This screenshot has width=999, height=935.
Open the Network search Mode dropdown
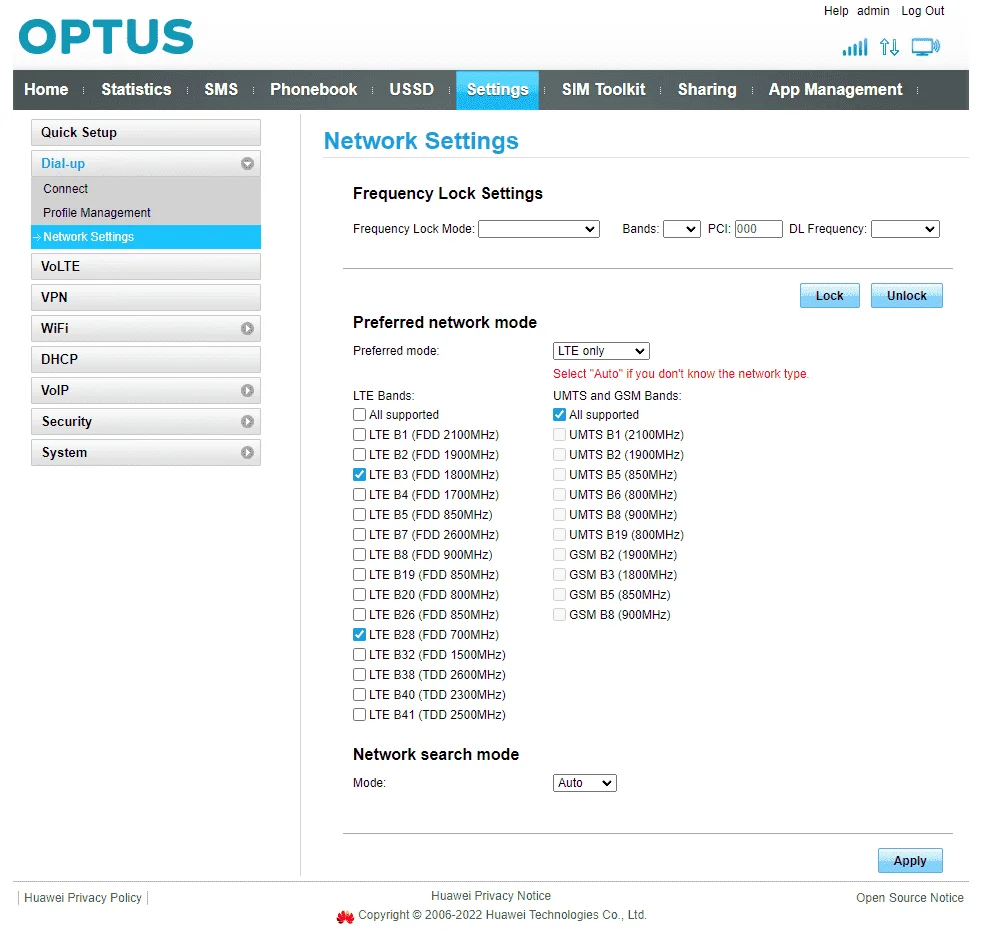(584, 783)
